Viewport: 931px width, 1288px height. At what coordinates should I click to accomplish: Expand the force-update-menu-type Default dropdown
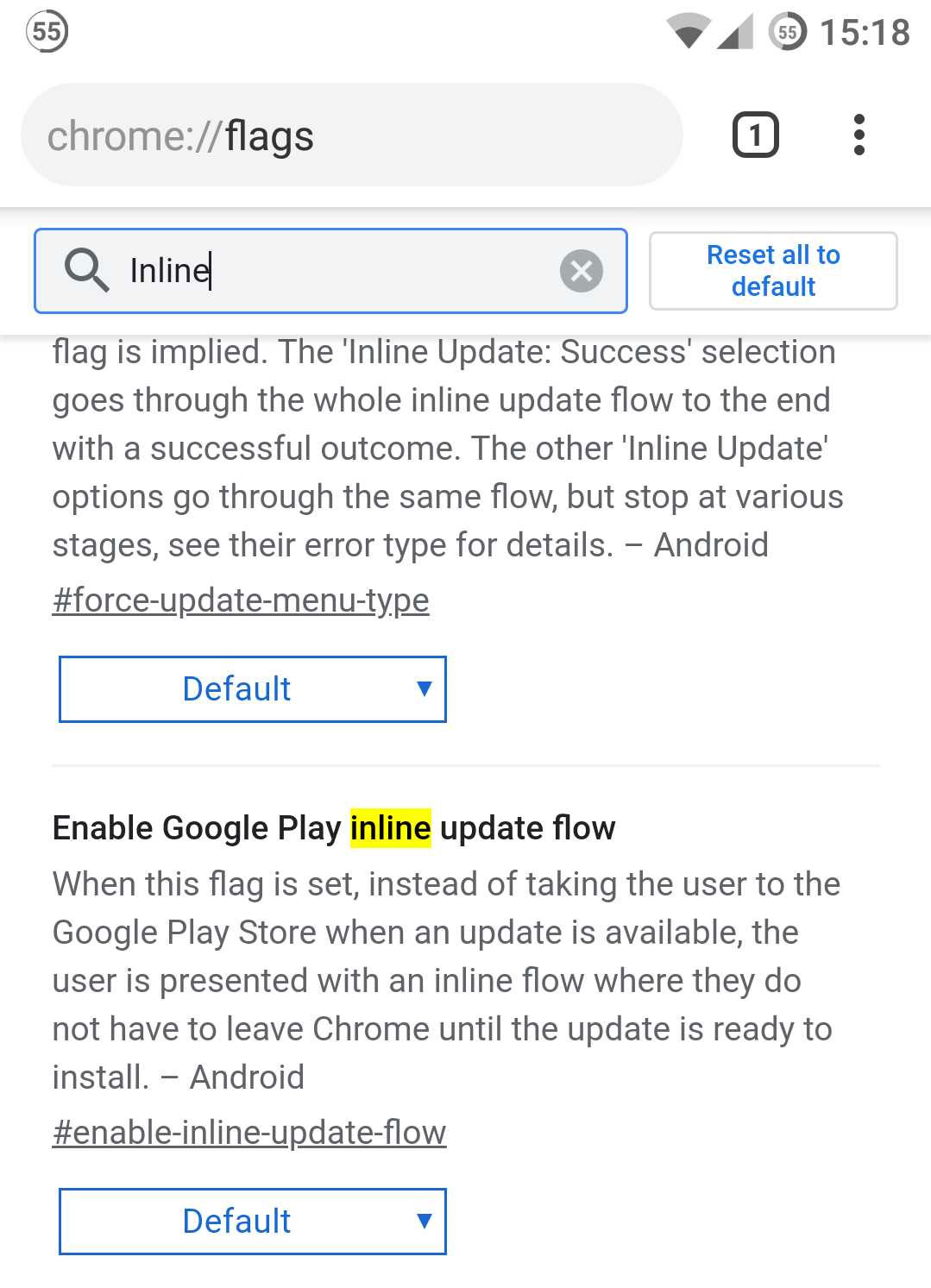point(253,689)
